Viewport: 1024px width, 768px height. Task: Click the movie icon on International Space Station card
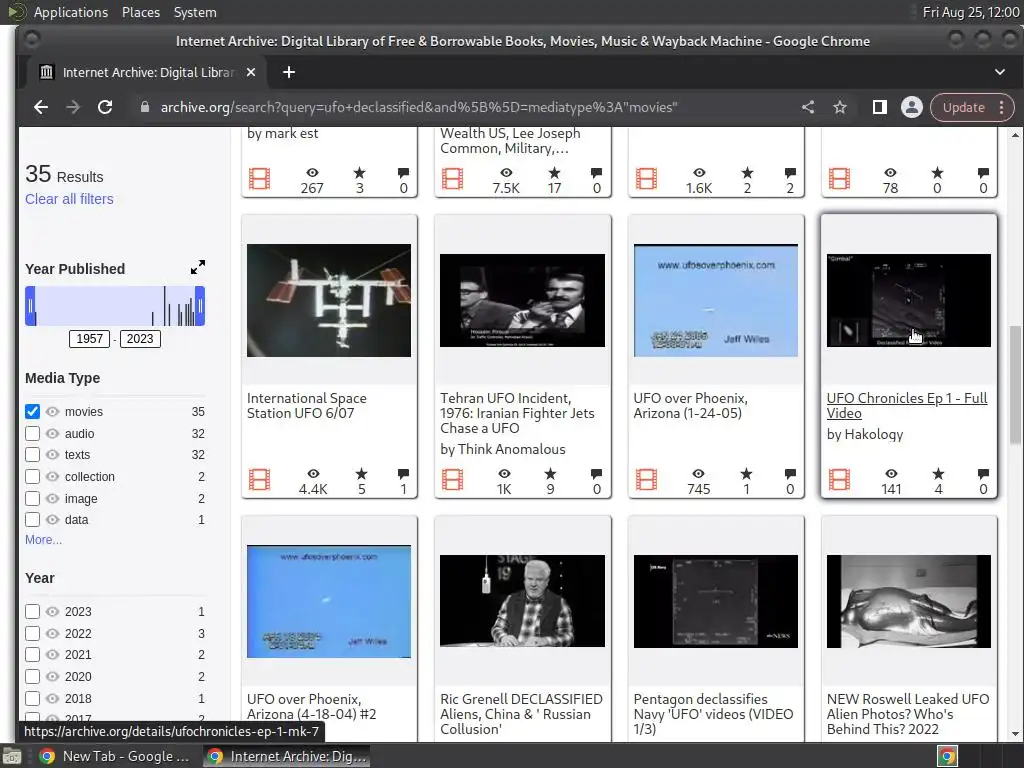coord(259,480)
